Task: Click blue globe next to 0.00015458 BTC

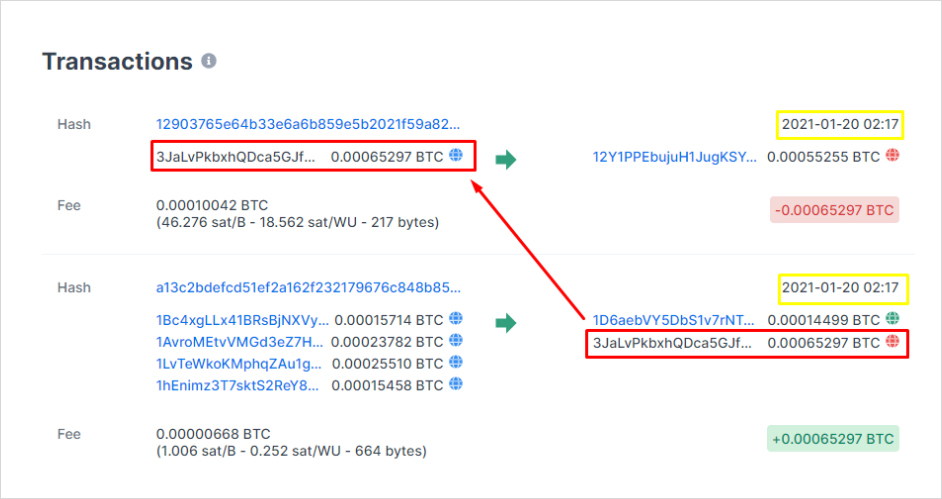Action: pyautogui.click(x=457, y=383)
